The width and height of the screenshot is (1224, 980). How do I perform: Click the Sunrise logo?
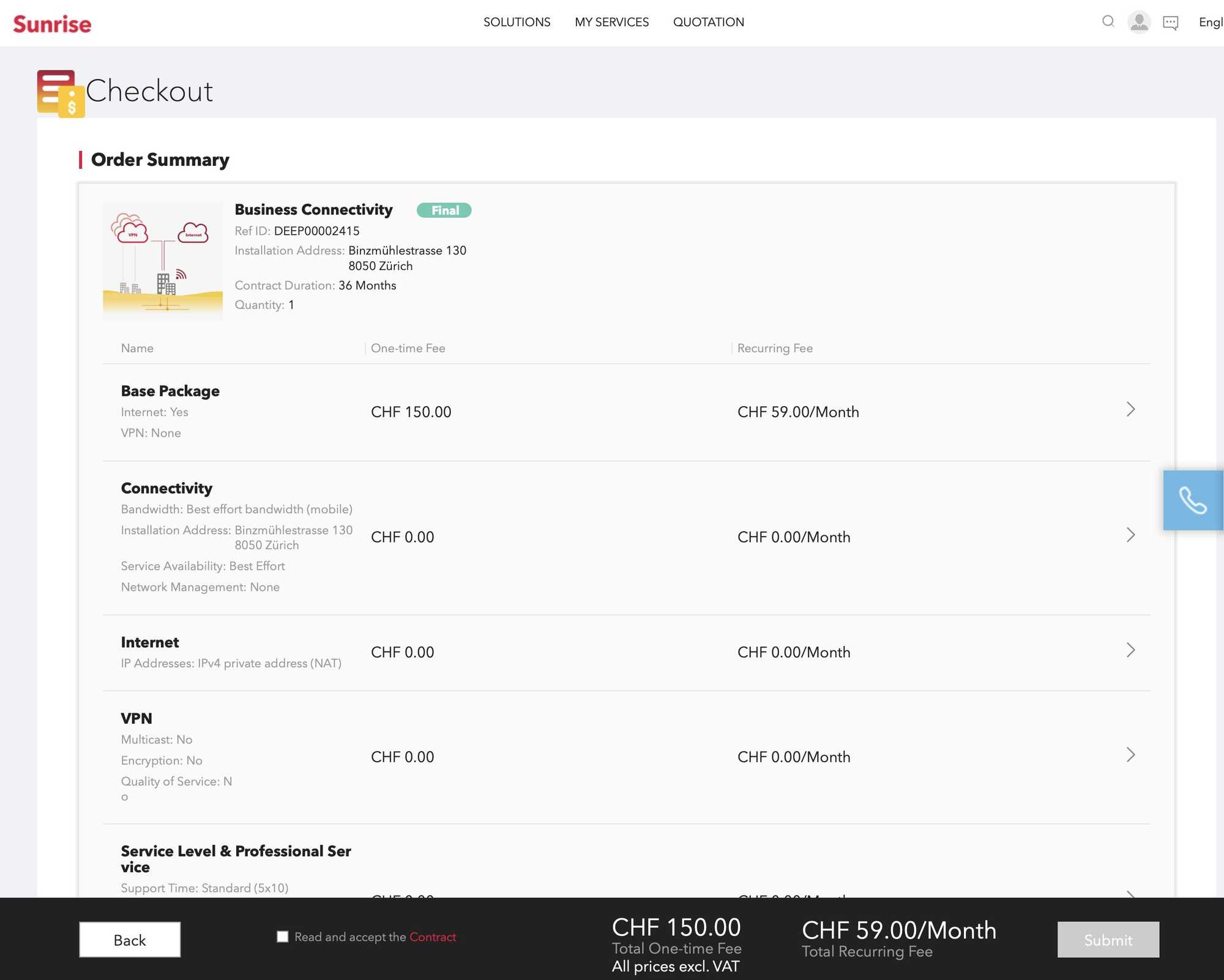(52, 24)
